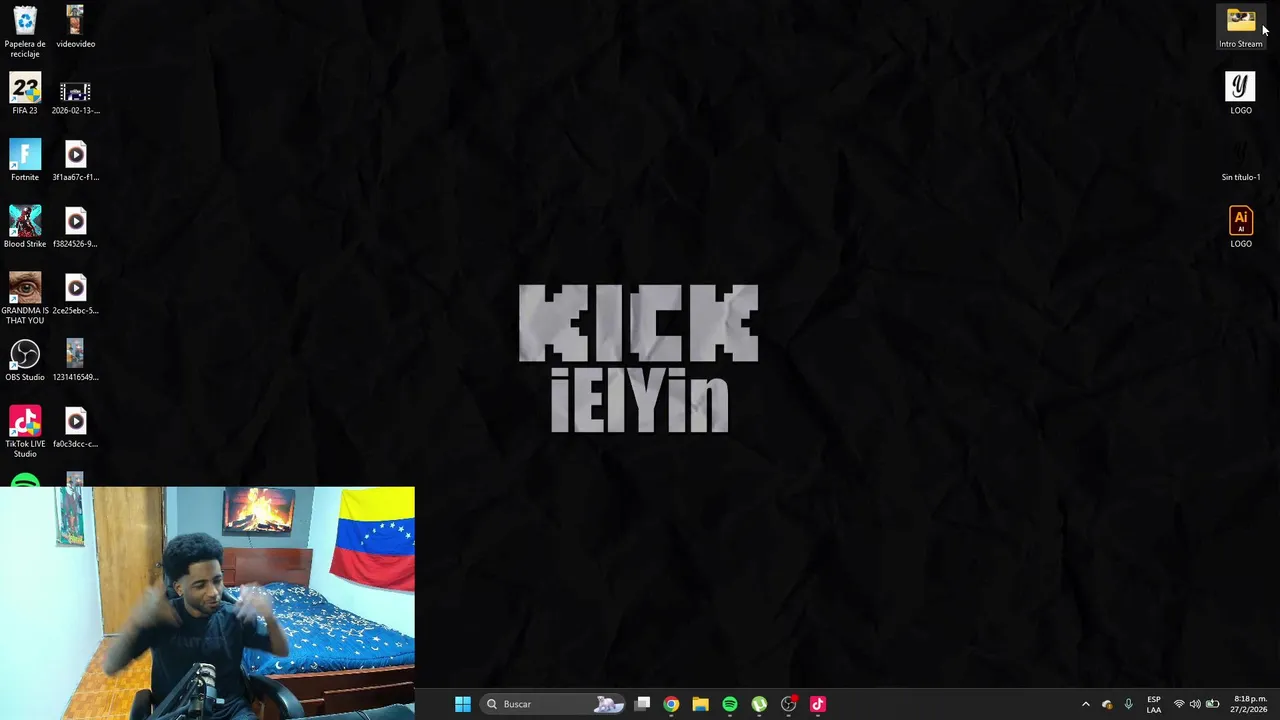Open Google Chrome from the taskbar
Screen dimensions: 1280x720
(671, 704)
